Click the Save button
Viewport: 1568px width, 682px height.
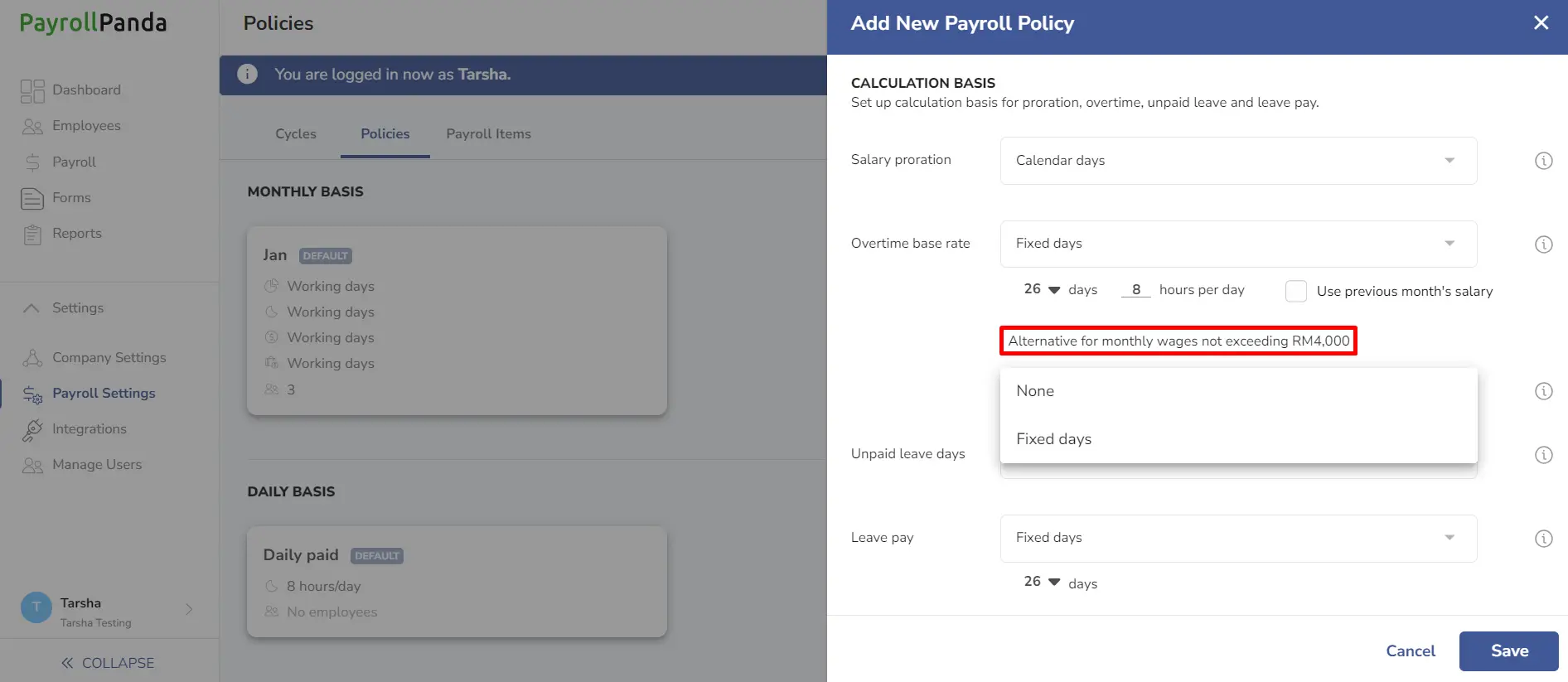(1508, 651)
